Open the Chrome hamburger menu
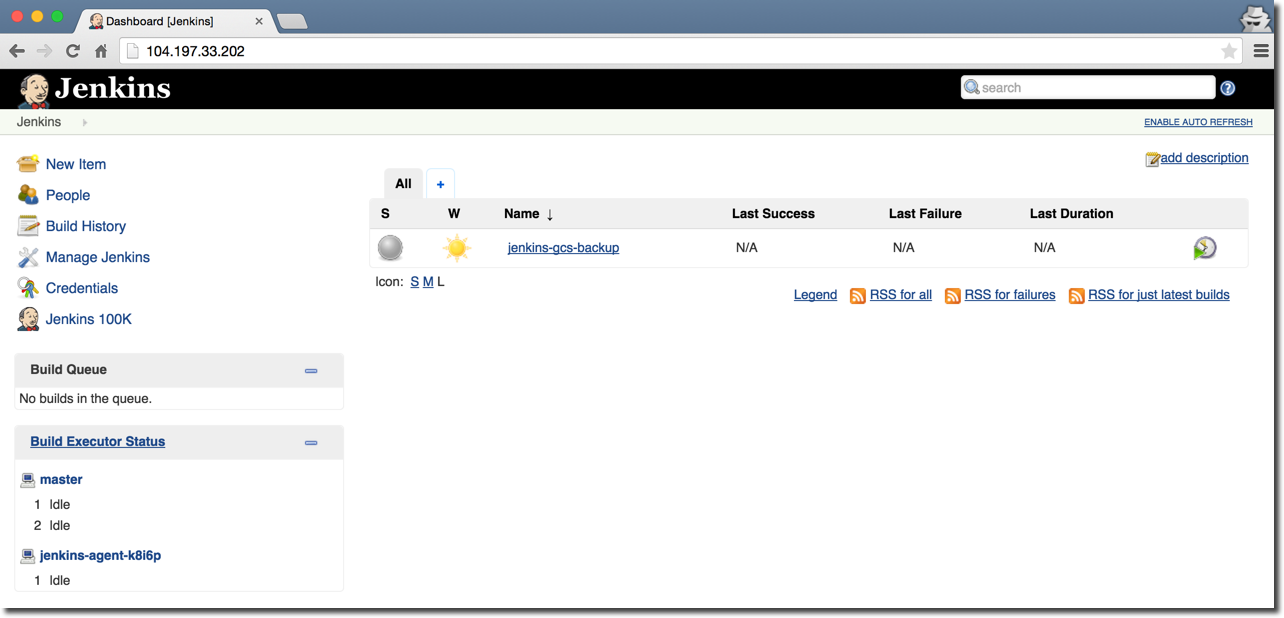 coord(1261,51)
